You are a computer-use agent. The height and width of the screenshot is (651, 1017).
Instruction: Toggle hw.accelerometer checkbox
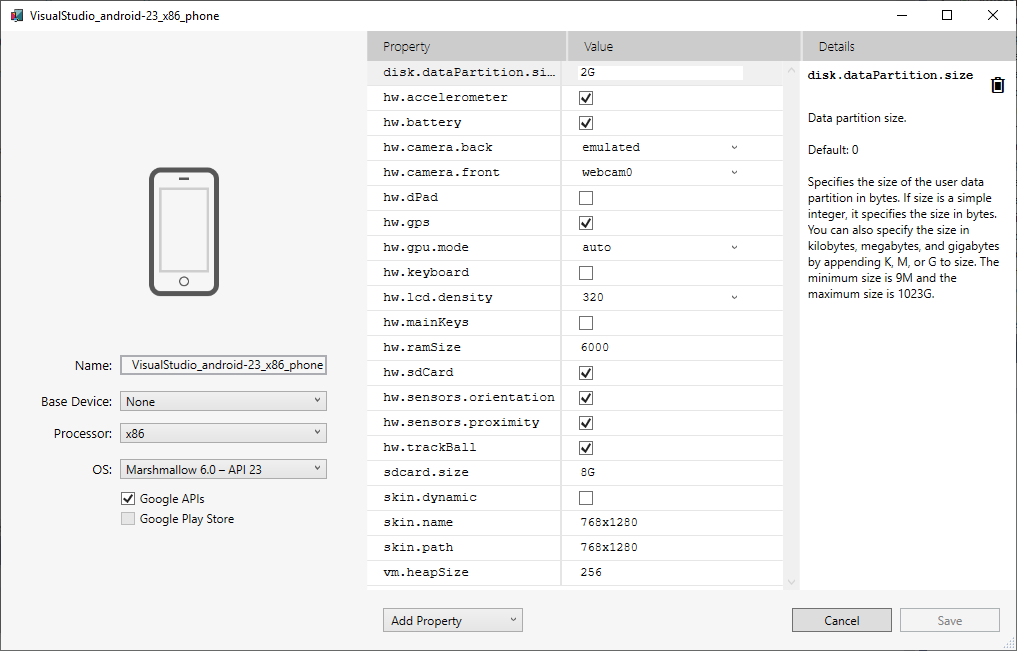click(586, 98)
